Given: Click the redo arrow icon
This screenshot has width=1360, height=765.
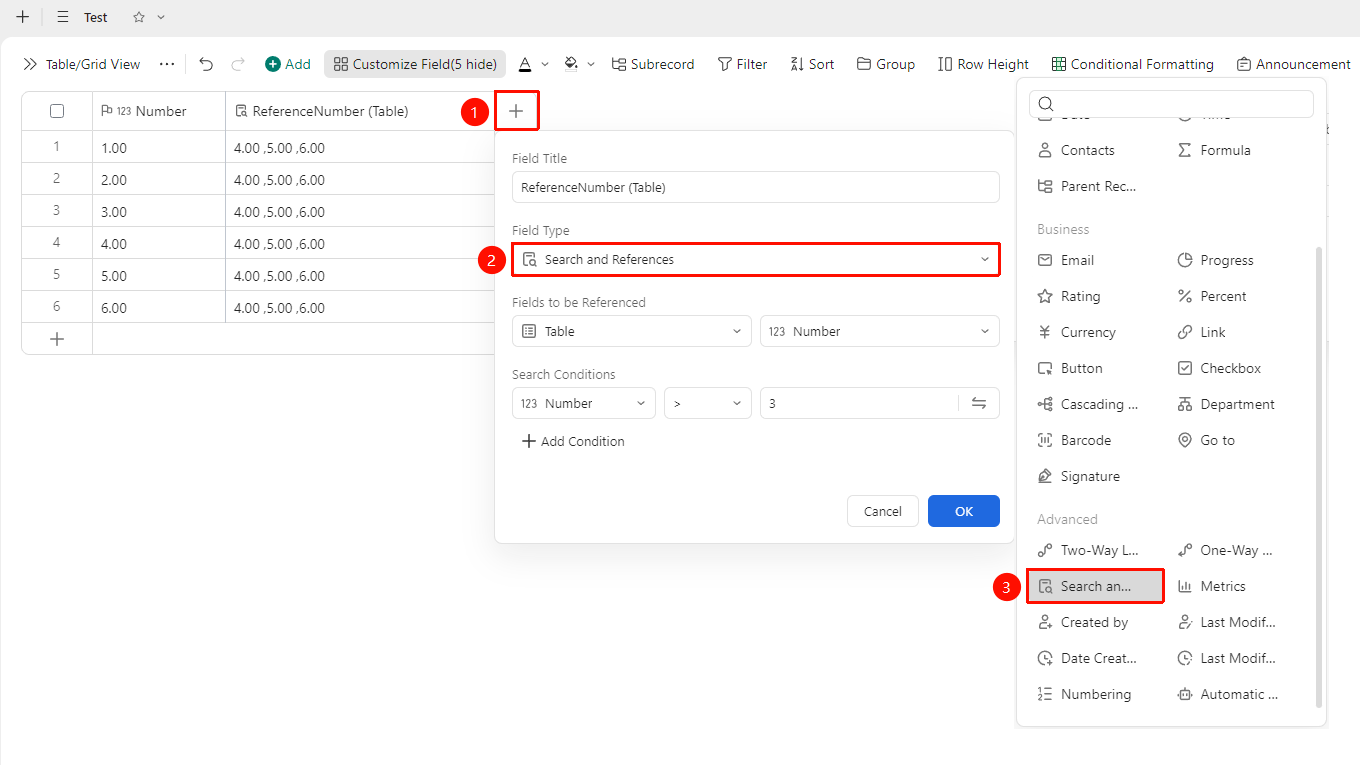Looking at the screenshot, I should 238,64.
